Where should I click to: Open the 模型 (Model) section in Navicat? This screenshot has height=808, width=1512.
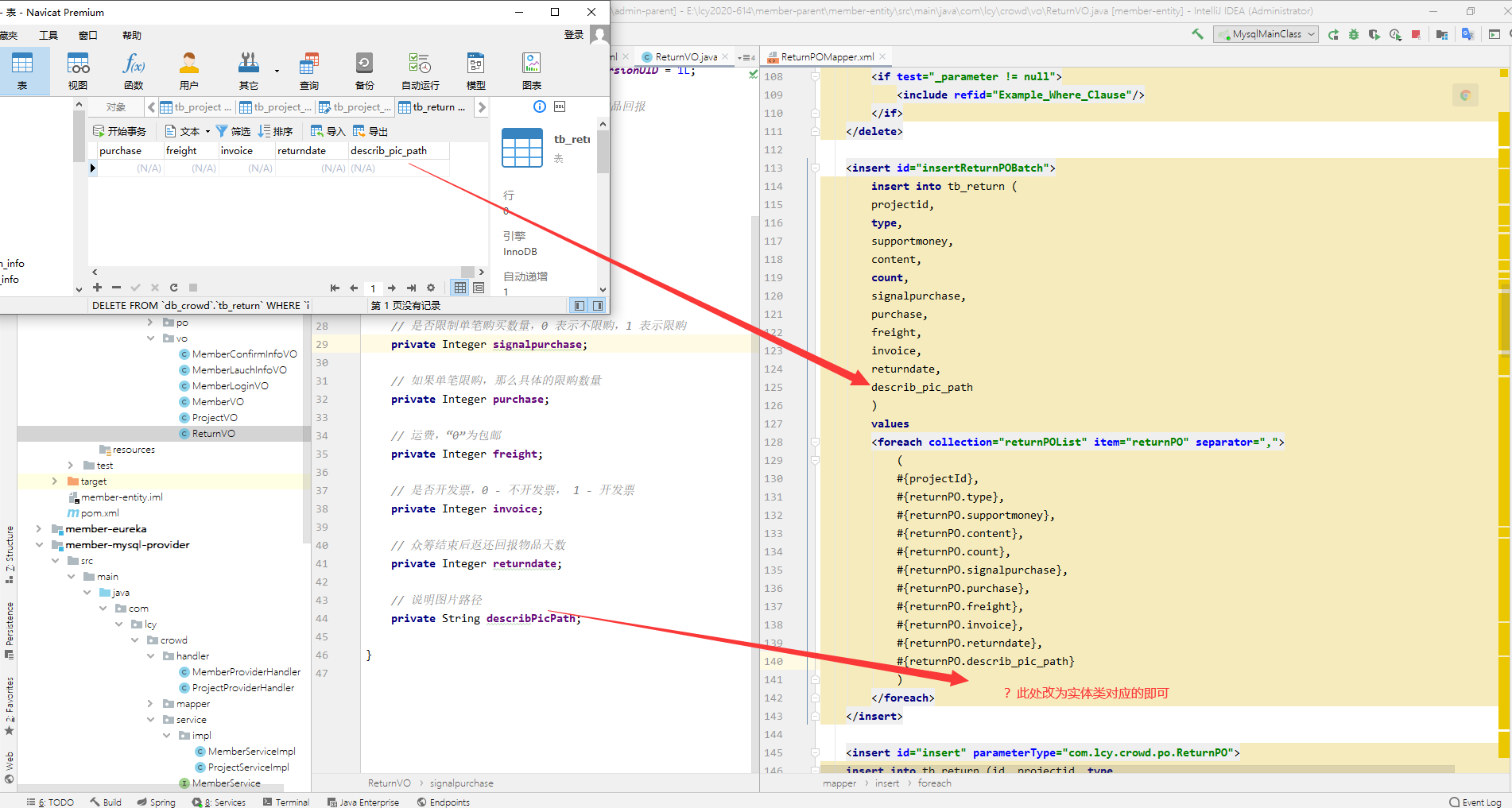pos(475,70)
